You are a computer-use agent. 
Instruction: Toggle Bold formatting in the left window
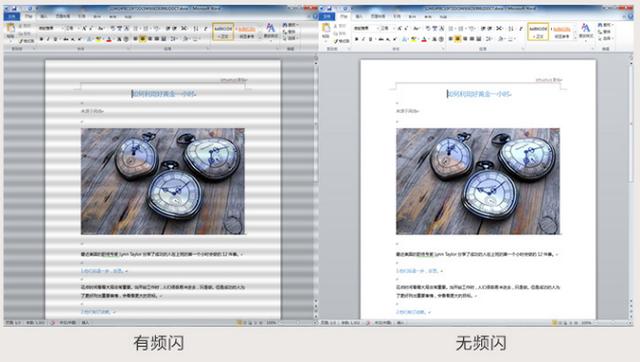coord(41,40)
